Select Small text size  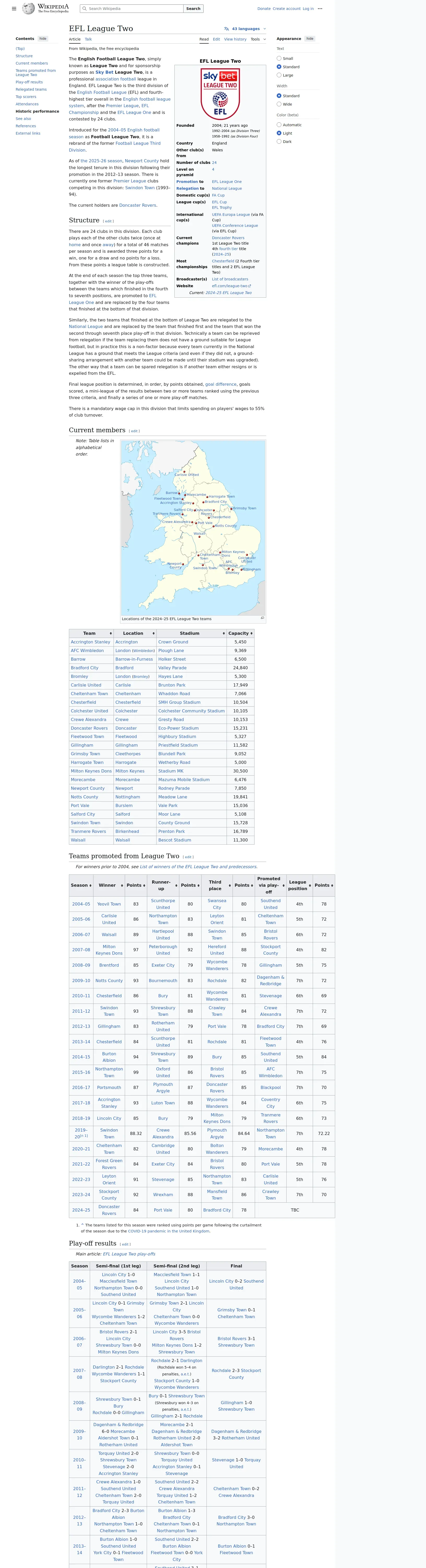tap(279, 59)
